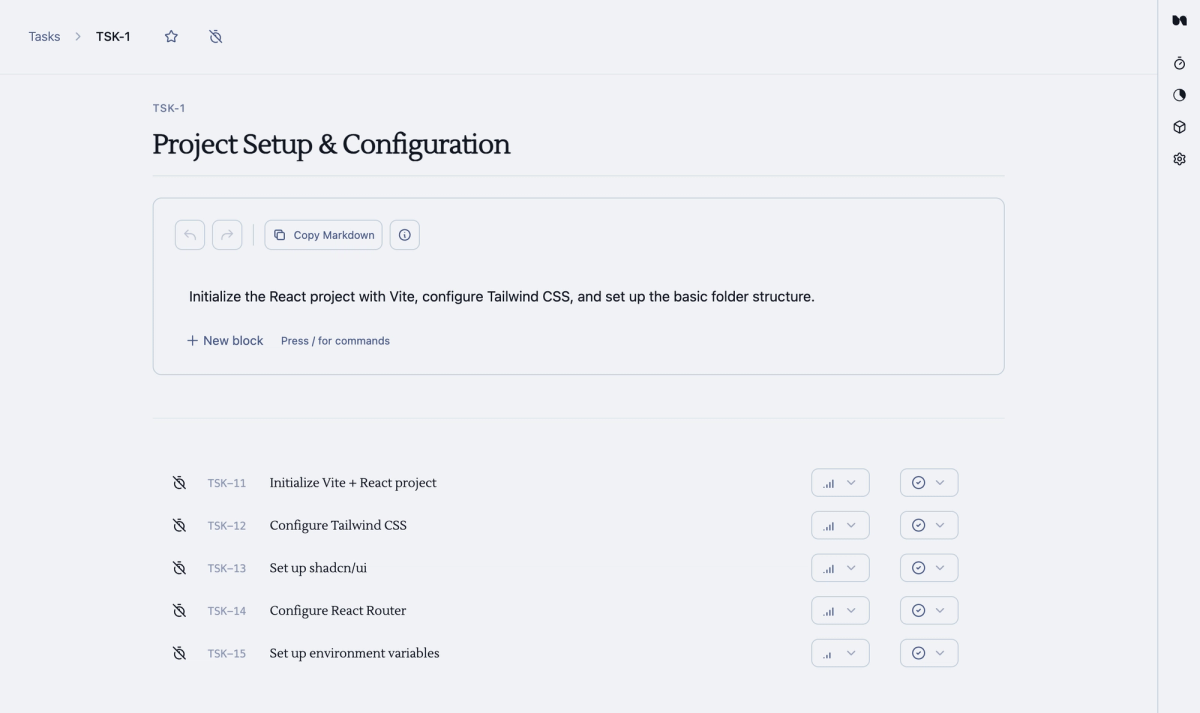This screenshot has height=713, width=1200.
Task: Click the Copy Markdown button
Action: pyautogui.click(x=323, y=235)
